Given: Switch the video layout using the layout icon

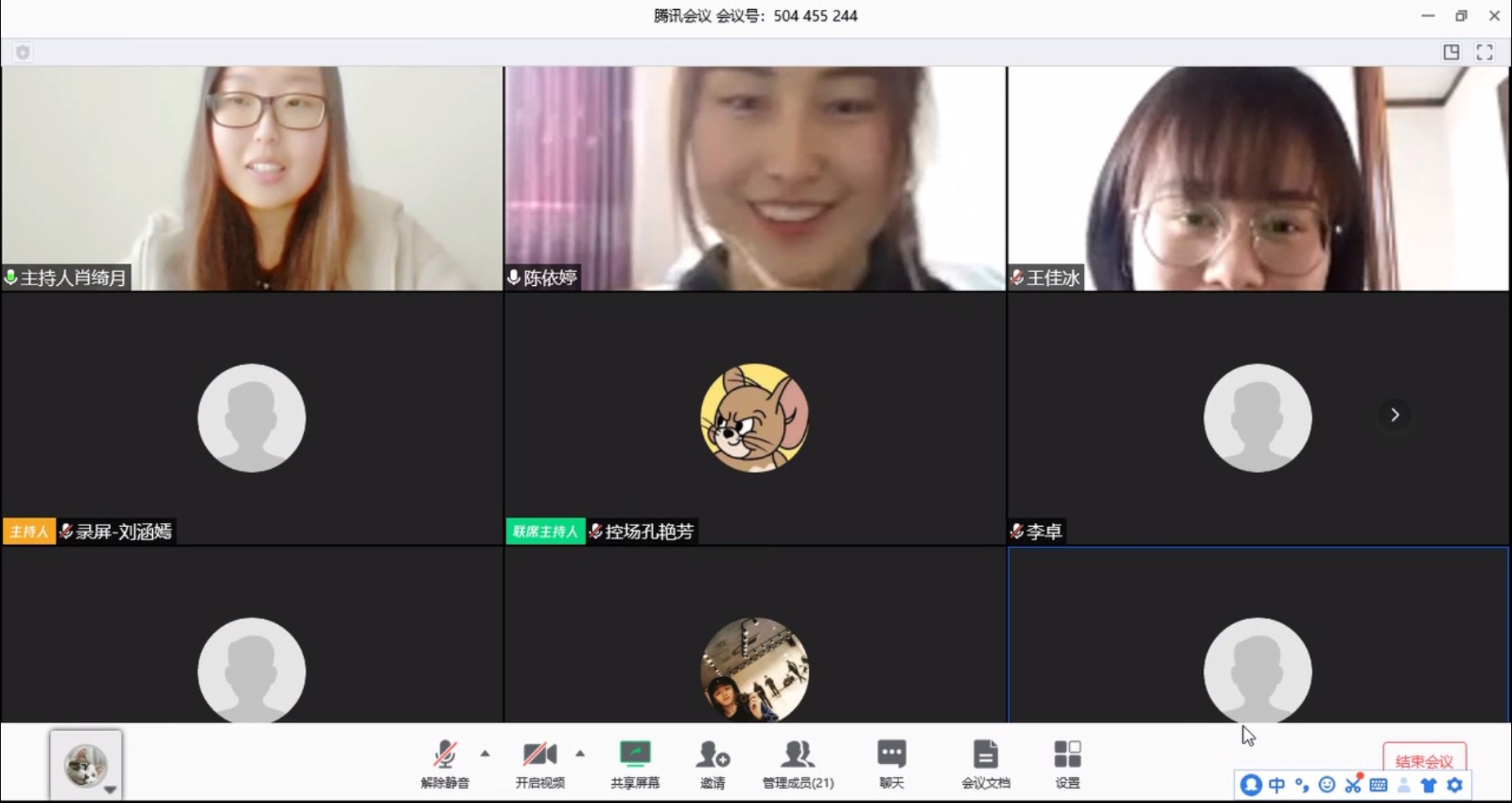Looking at the screenshot, I should pyautogui.click(x=1451, y=52).
